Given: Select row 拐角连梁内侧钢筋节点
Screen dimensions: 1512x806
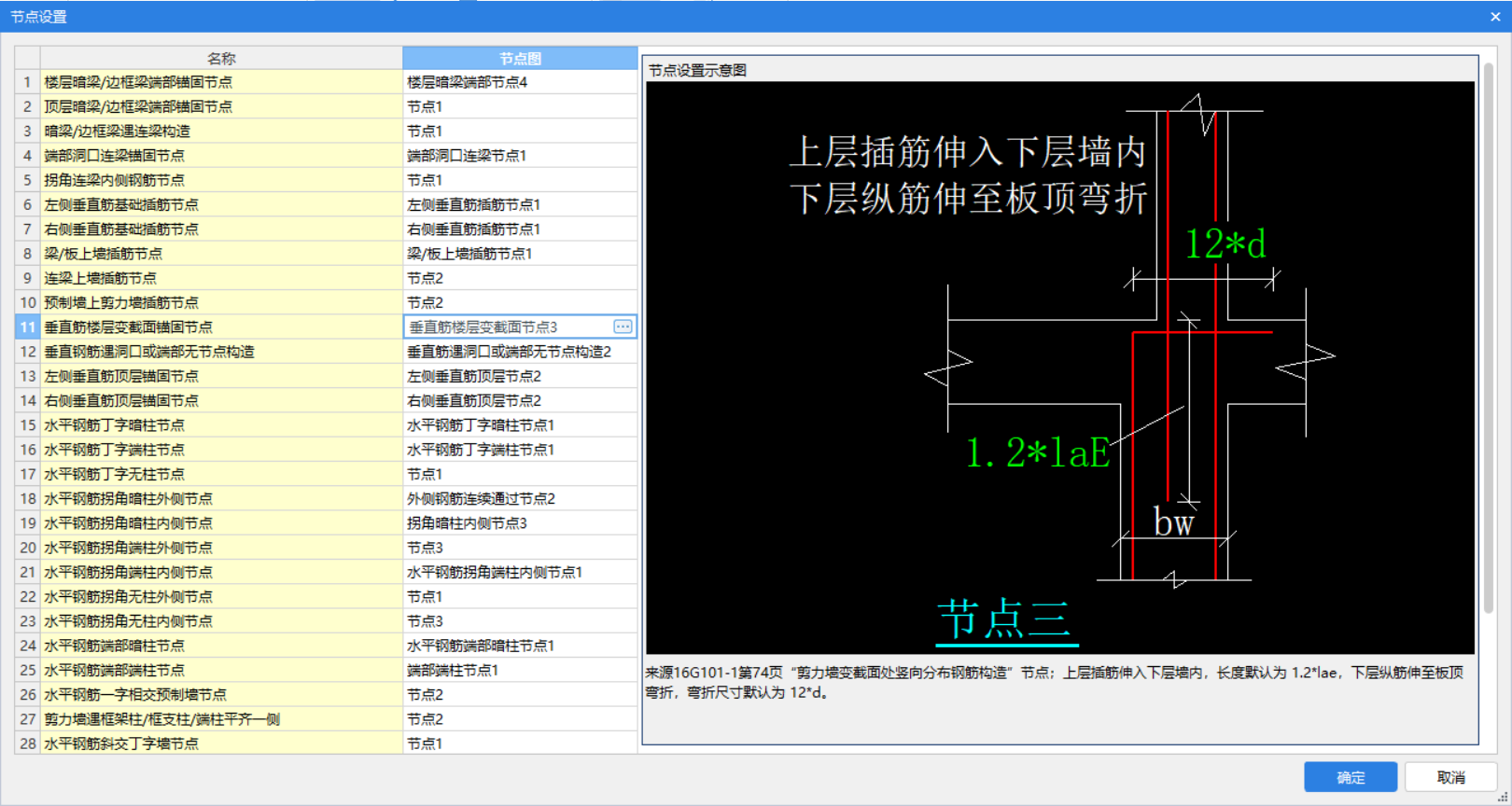Looking at the screenshot, I should [221, 180].
